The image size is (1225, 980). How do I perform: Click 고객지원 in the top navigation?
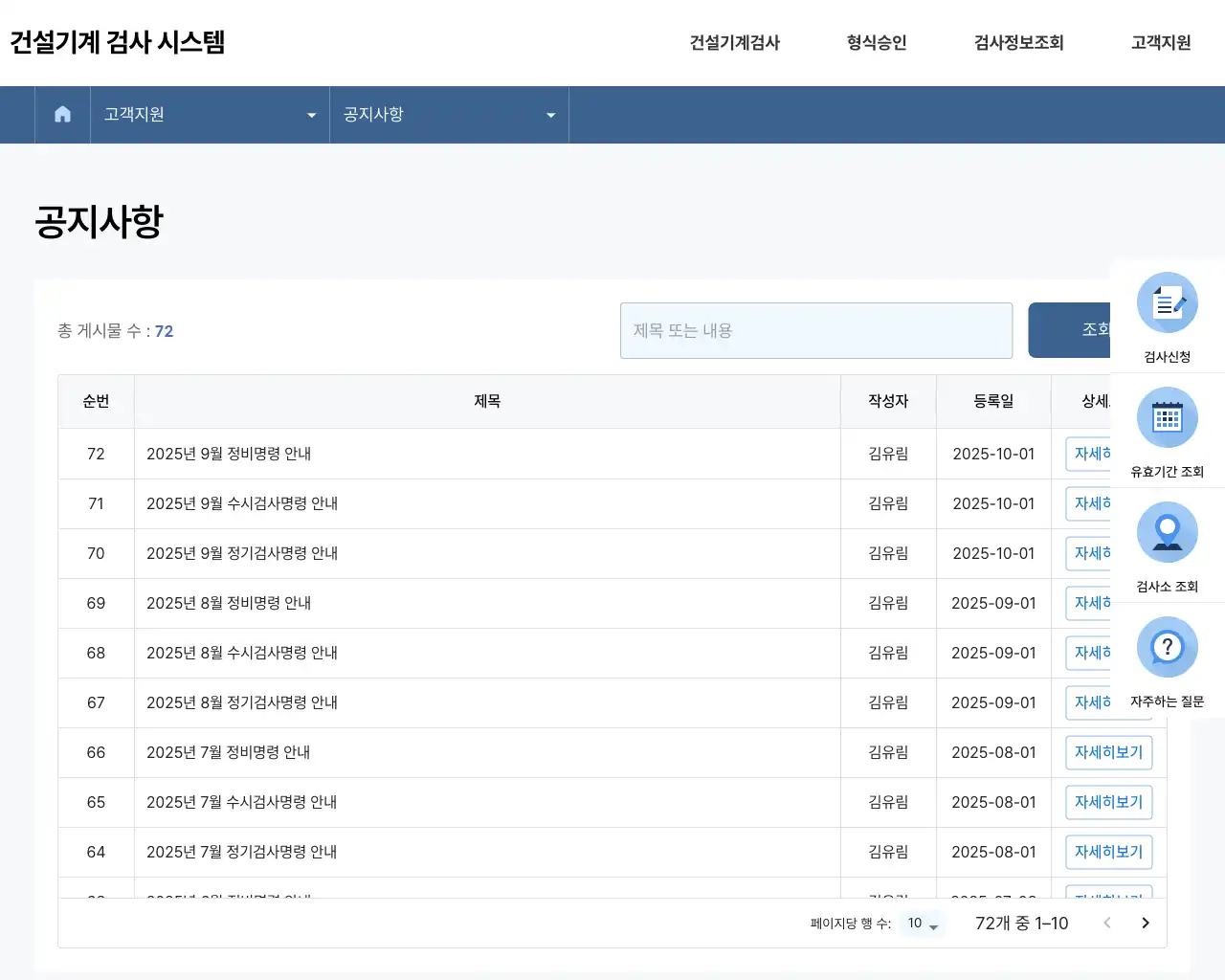[x=1159, y=43]
